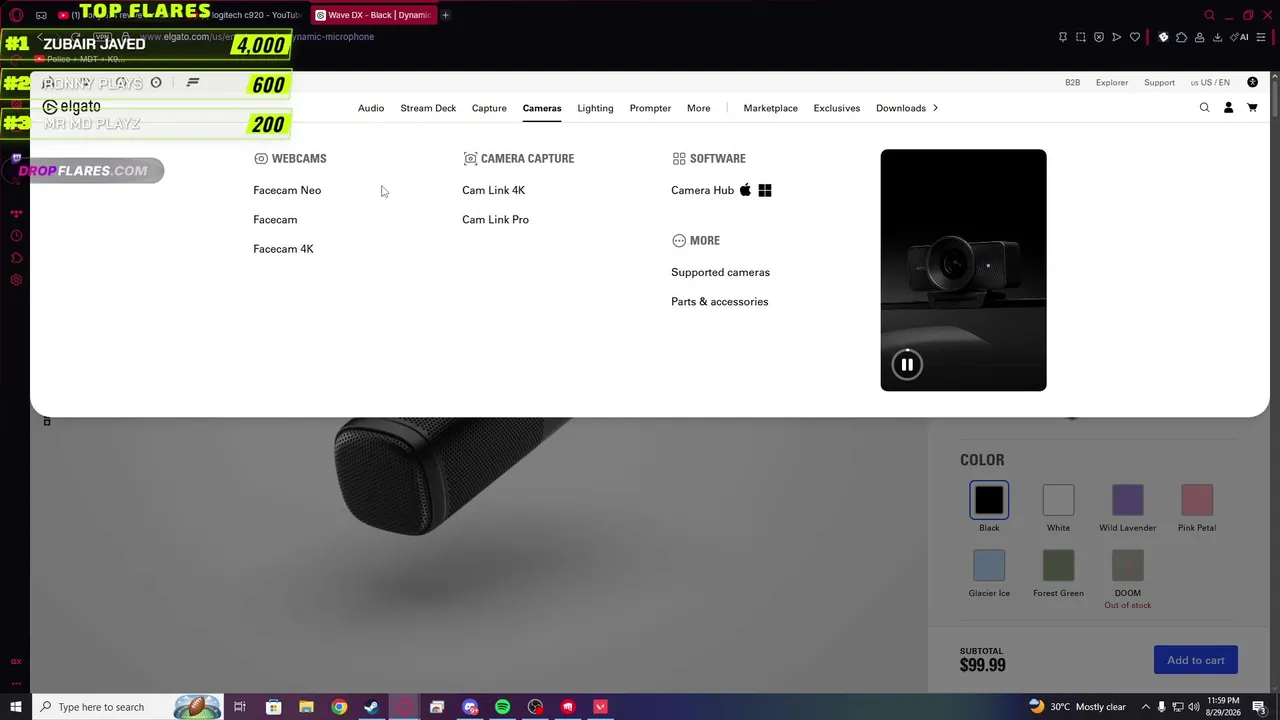Open the browser downloads icon
Image resolution: width=1280 pixels, height=720 pixels.
point(1217,37)
